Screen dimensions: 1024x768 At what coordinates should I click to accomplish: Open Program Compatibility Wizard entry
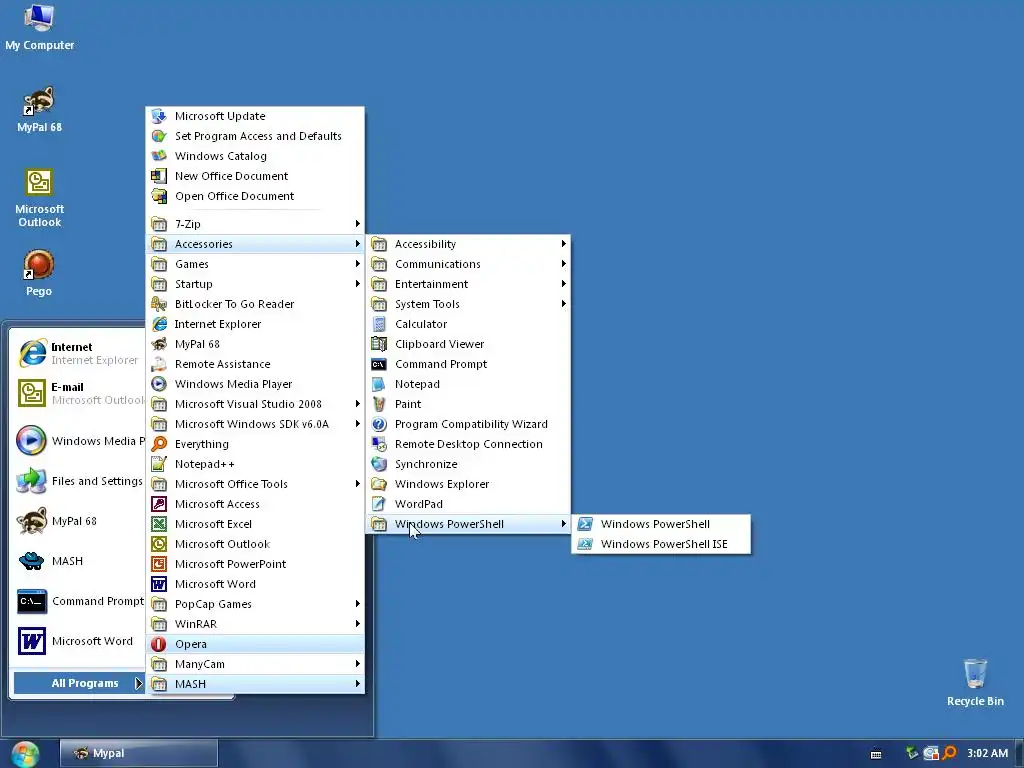[468, 424]
